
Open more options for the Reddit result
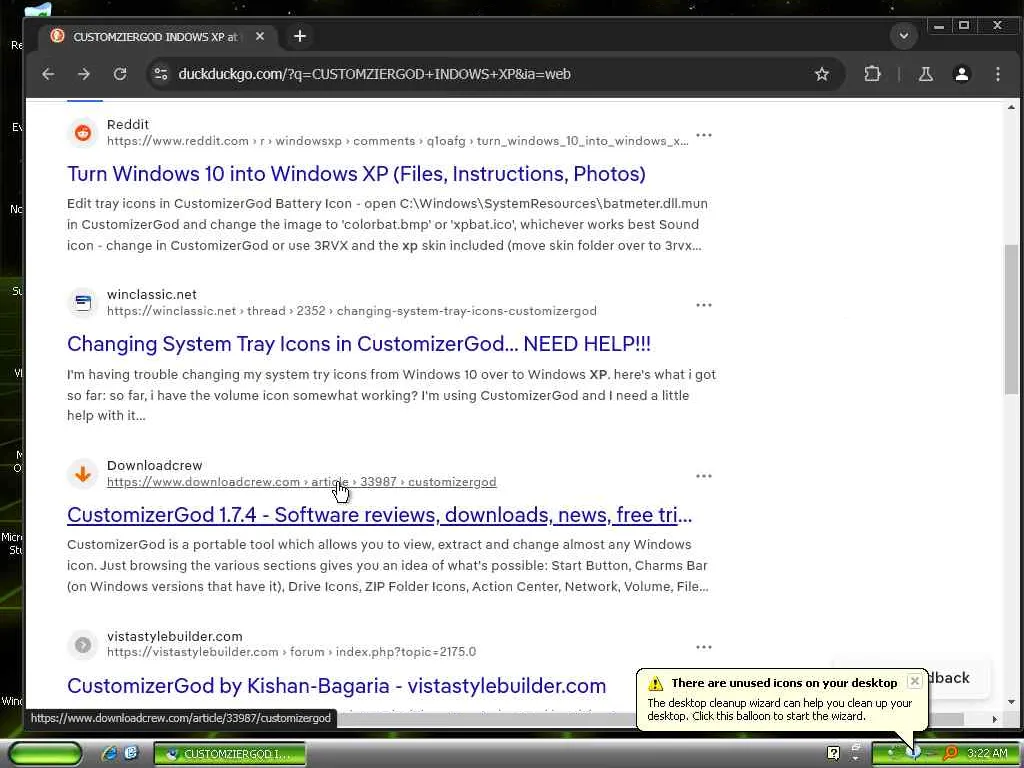coord(704,135)
